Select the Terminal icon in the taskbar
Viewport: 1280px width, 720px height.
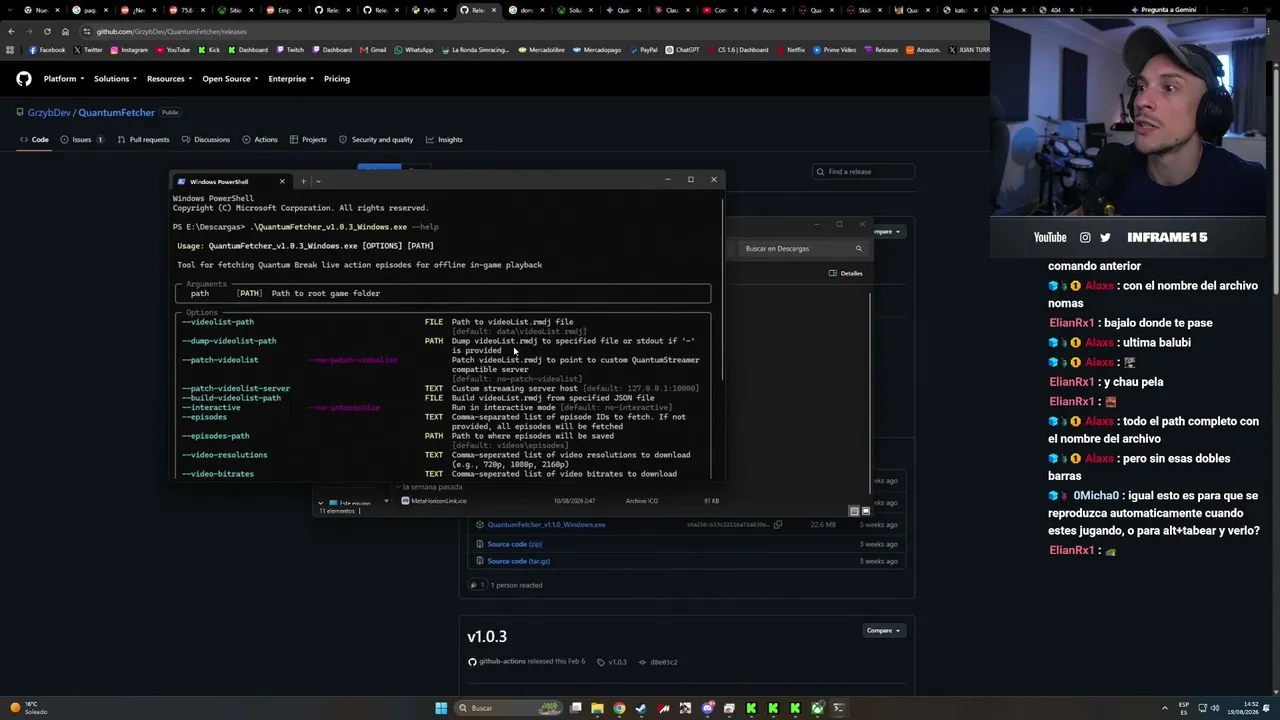[839, 708]
